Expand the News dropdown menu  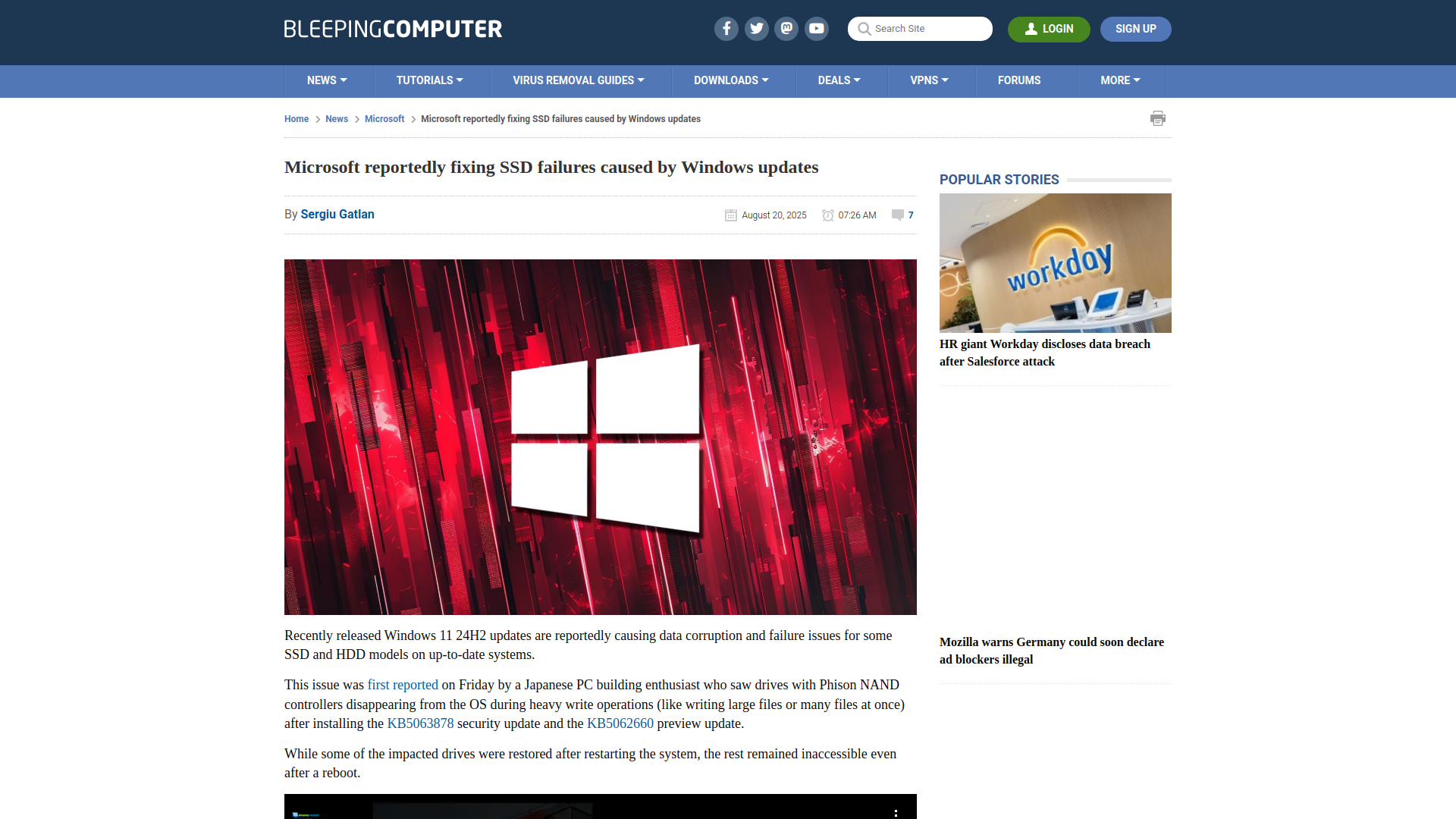327,80
